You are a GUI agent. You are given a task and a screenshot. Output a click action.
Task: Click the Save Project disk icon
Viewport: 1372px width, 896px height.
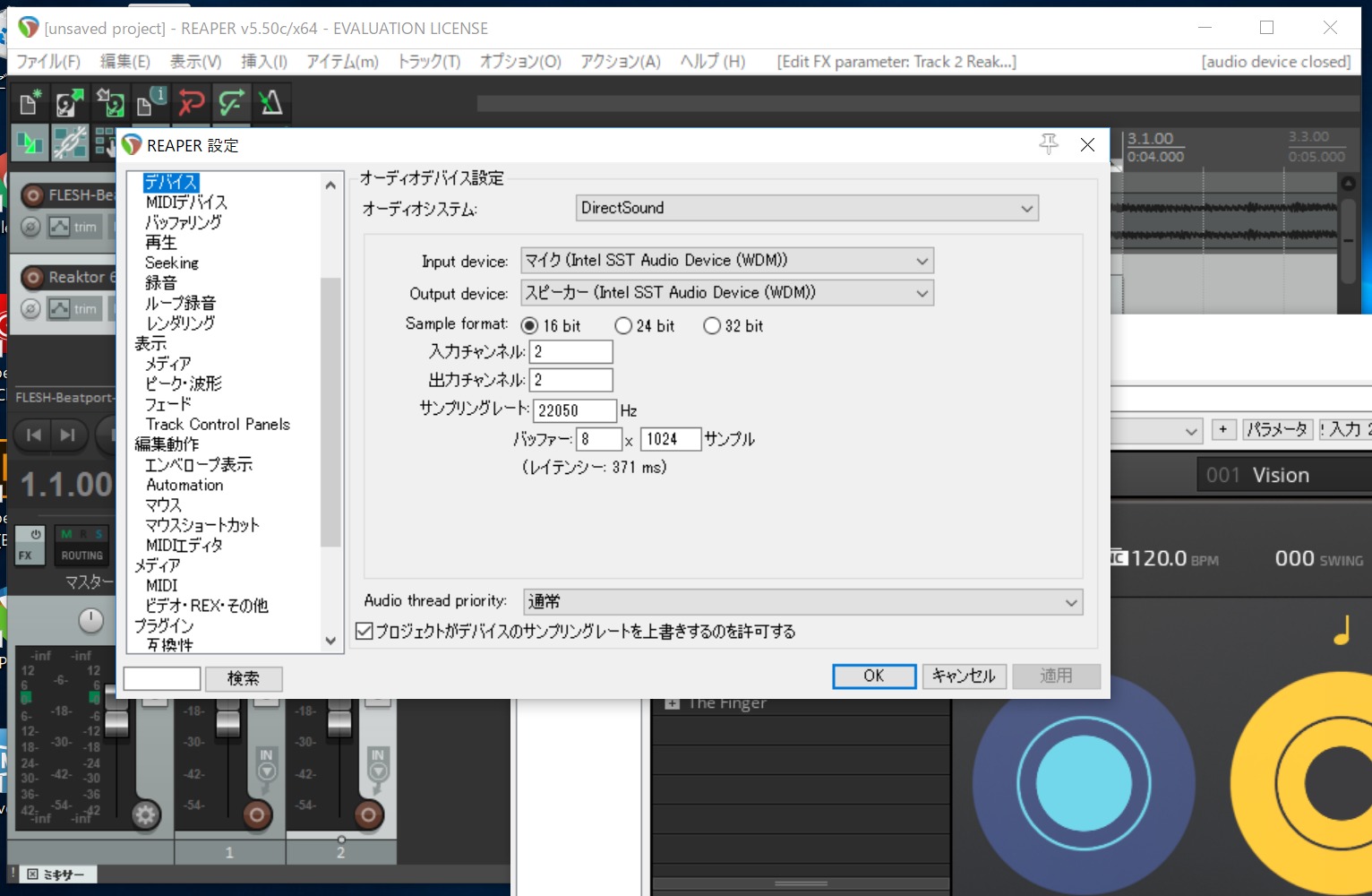pos(110,103)
